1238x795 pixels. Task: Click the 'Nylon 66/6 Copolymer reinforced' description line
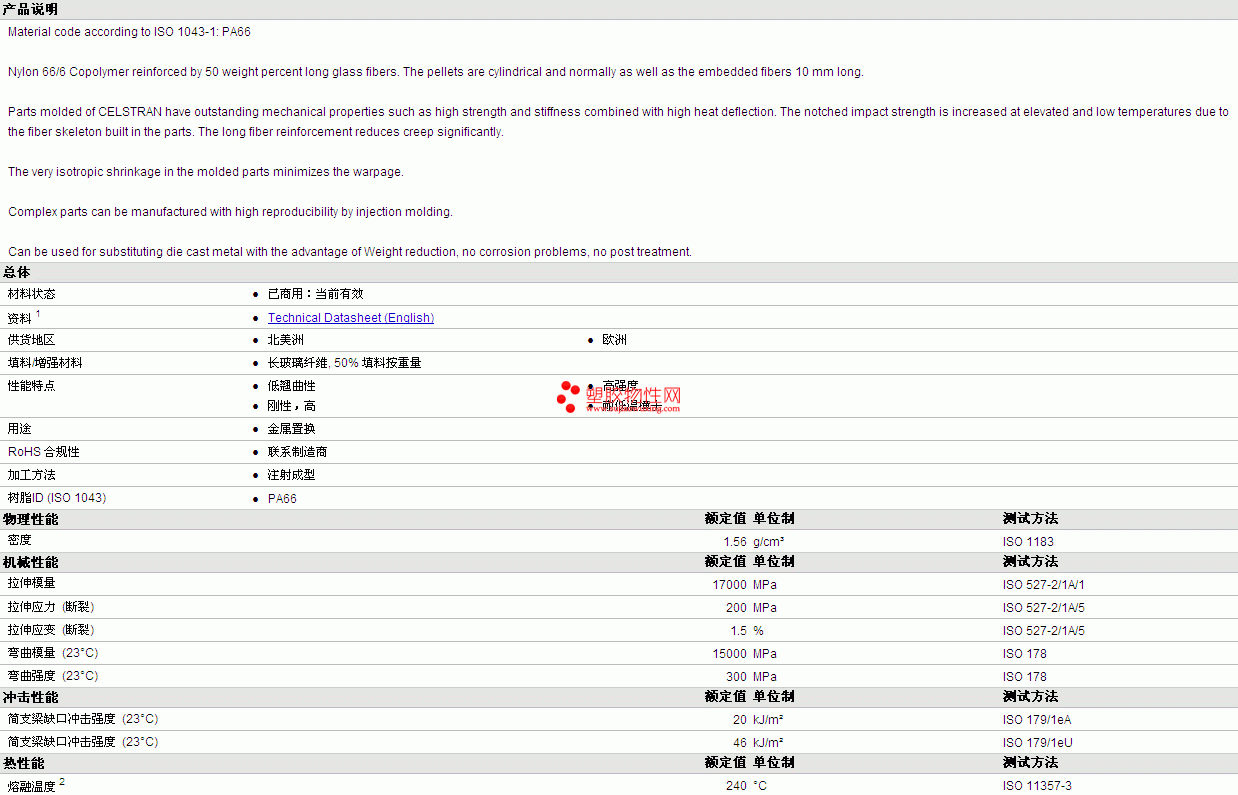[x=435, y=72]
